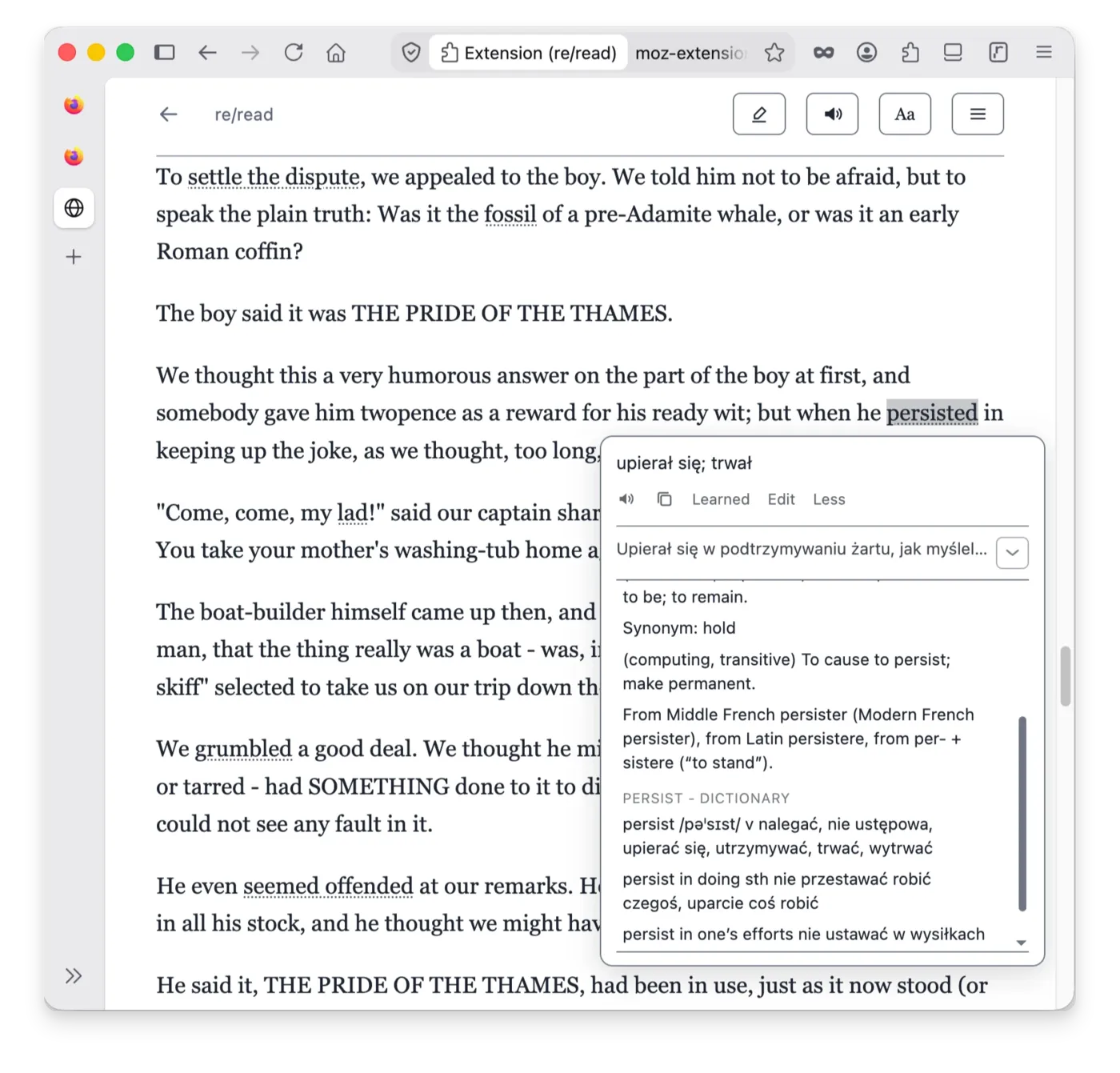Click the underlined word grumbled
Screen dimensions: 1120x1073
coord(243,749)
